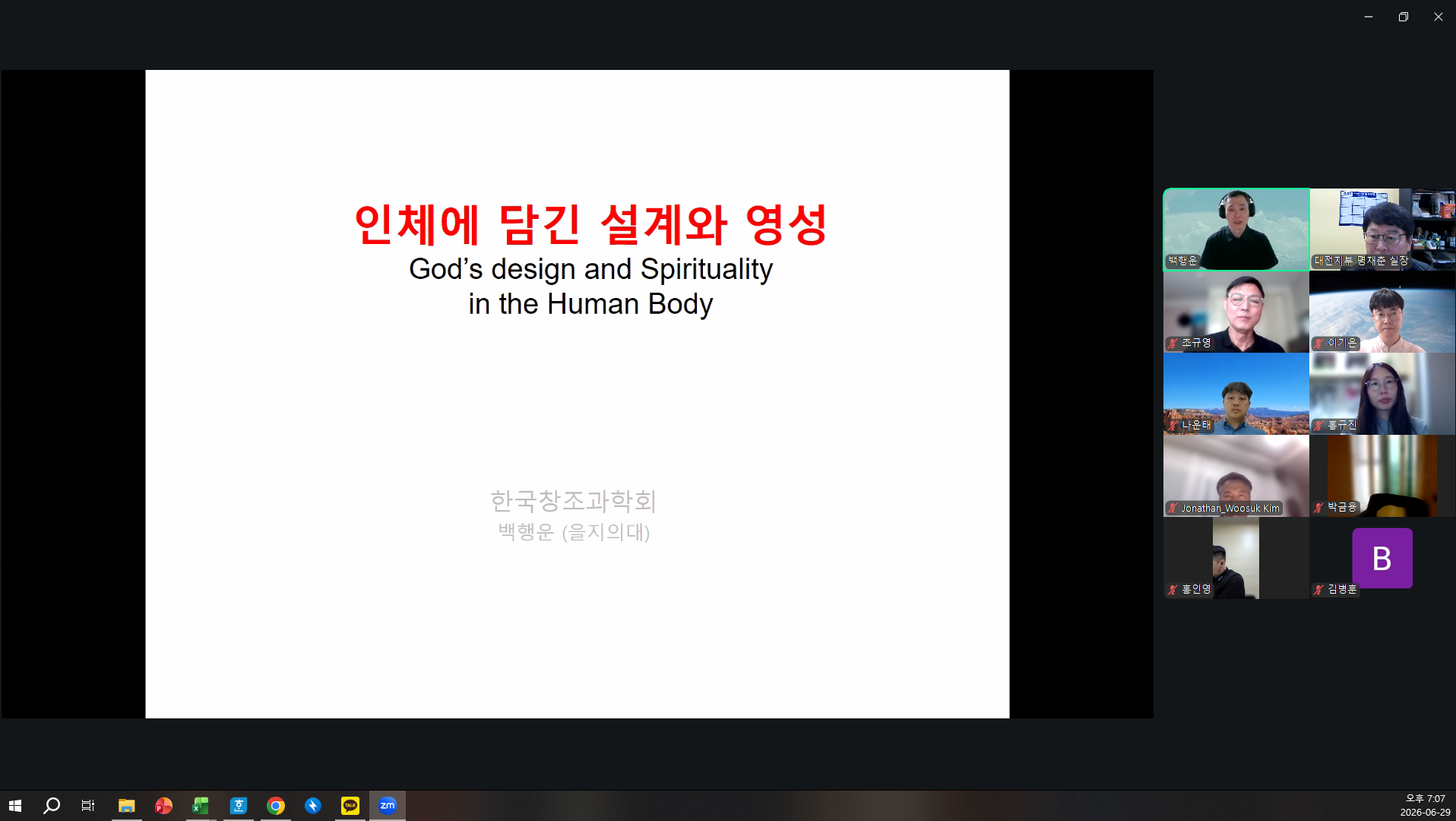This screenshot has height=821, width=1456.
Task: Open the Hancom Office taskbar icon
Action: coord(239,806)
